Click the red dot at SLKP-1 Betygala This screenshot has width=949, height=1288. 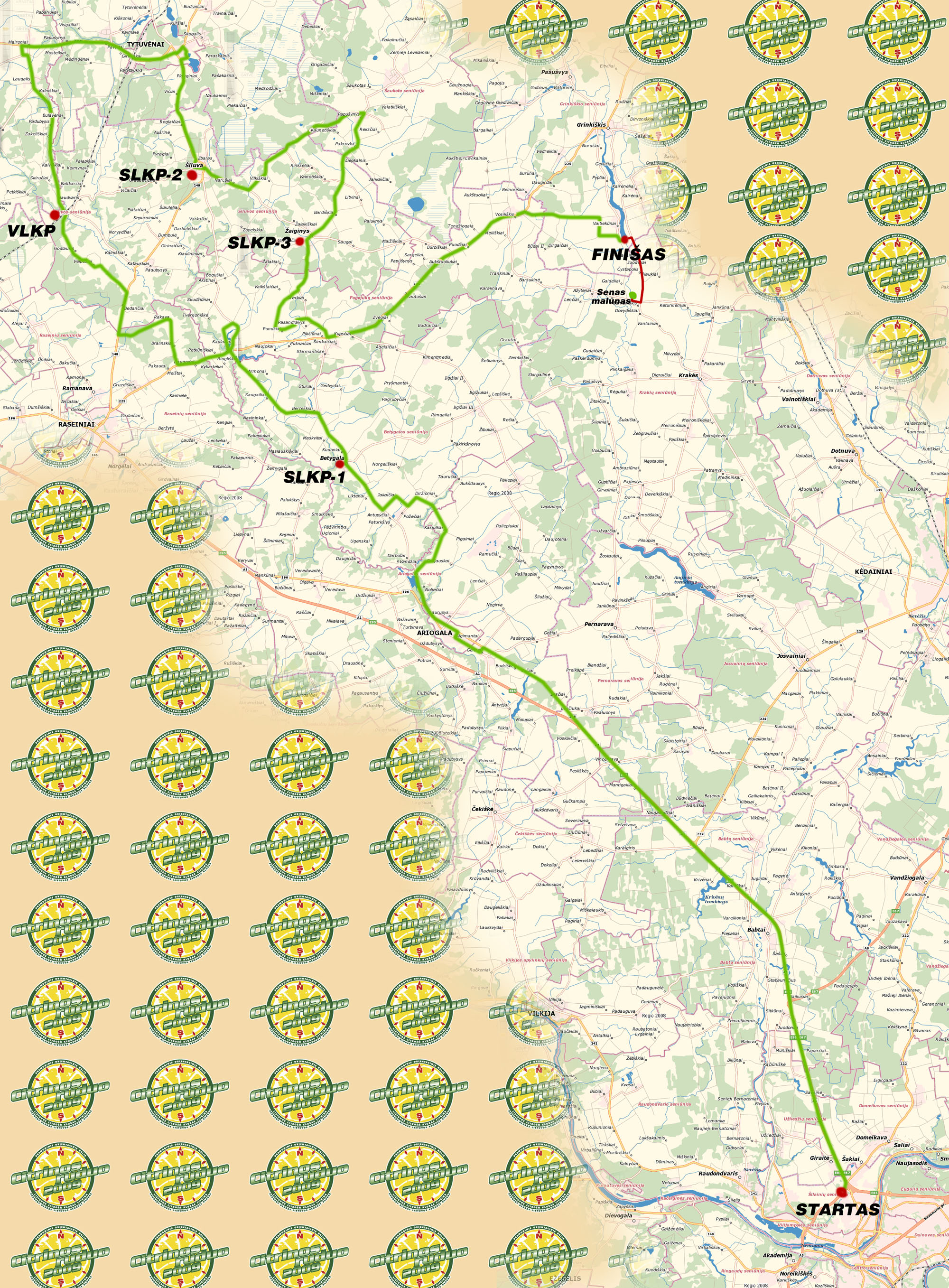point(339,464)
